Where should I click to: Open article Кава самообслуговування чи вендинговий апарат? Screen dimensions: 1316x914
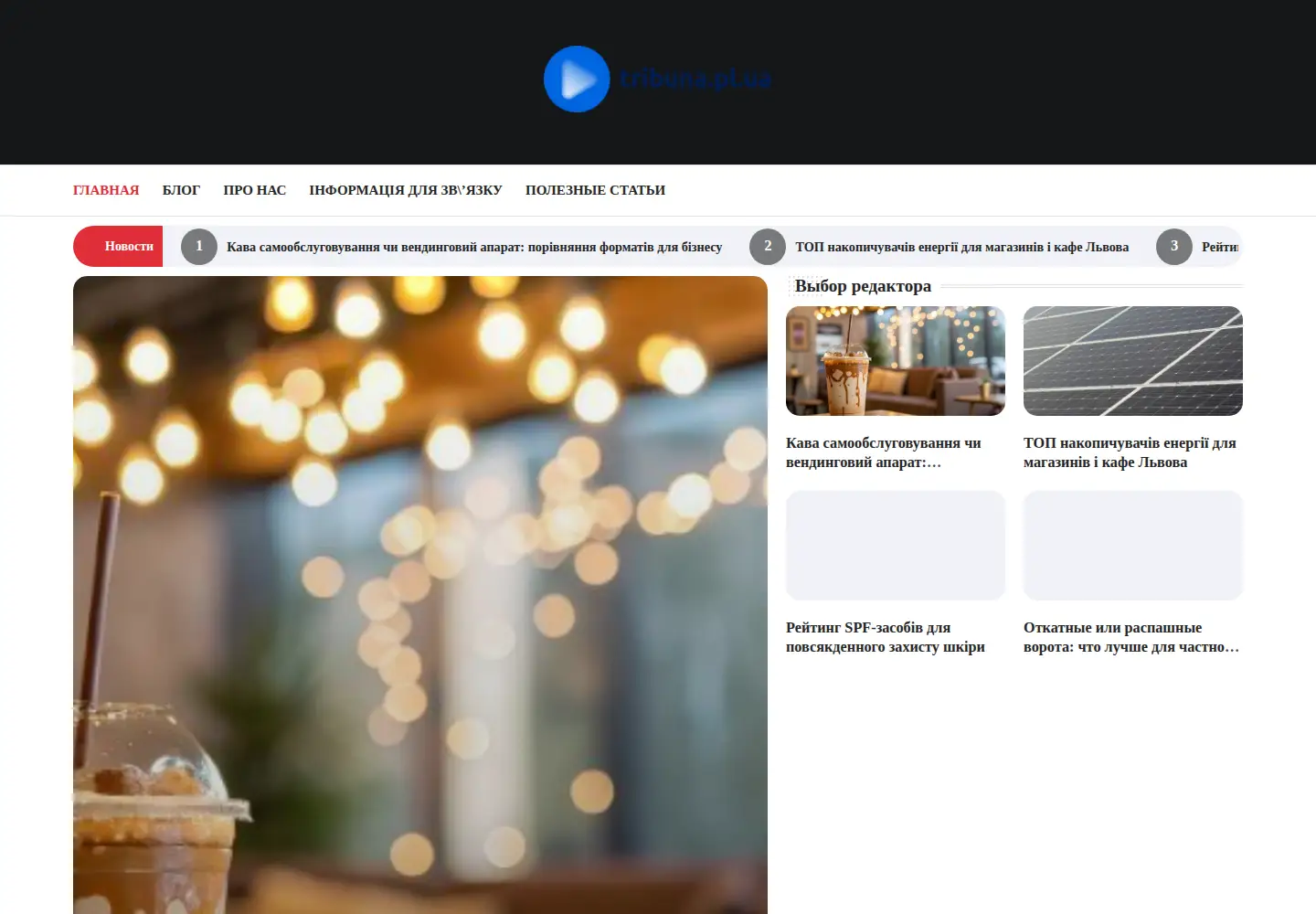(x=884, y=452)
